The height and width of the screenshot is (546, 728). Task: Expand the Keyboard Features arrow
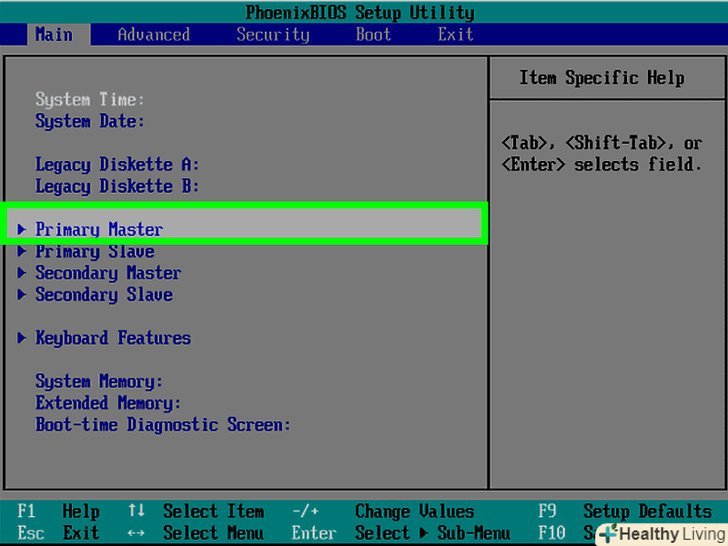[21, 338]
